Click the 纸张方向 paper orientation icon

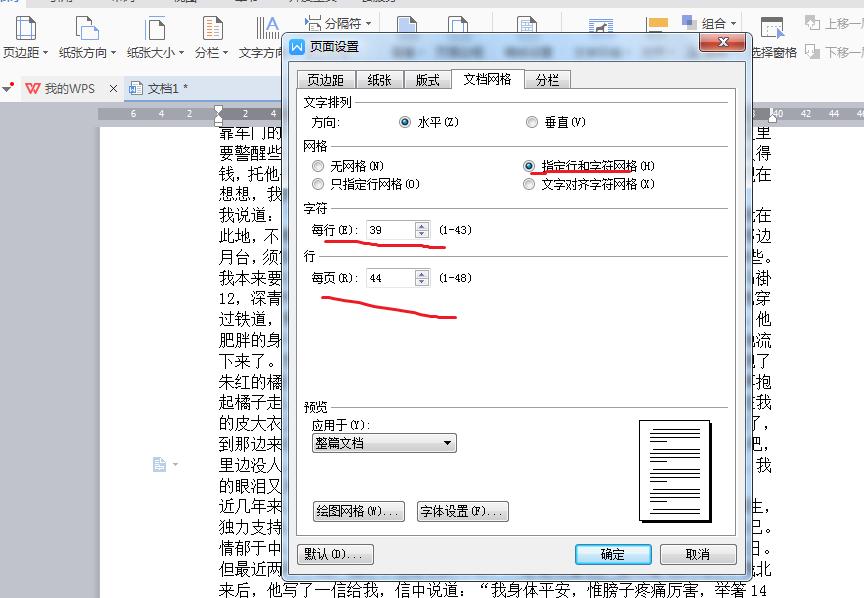pos(84,39)
